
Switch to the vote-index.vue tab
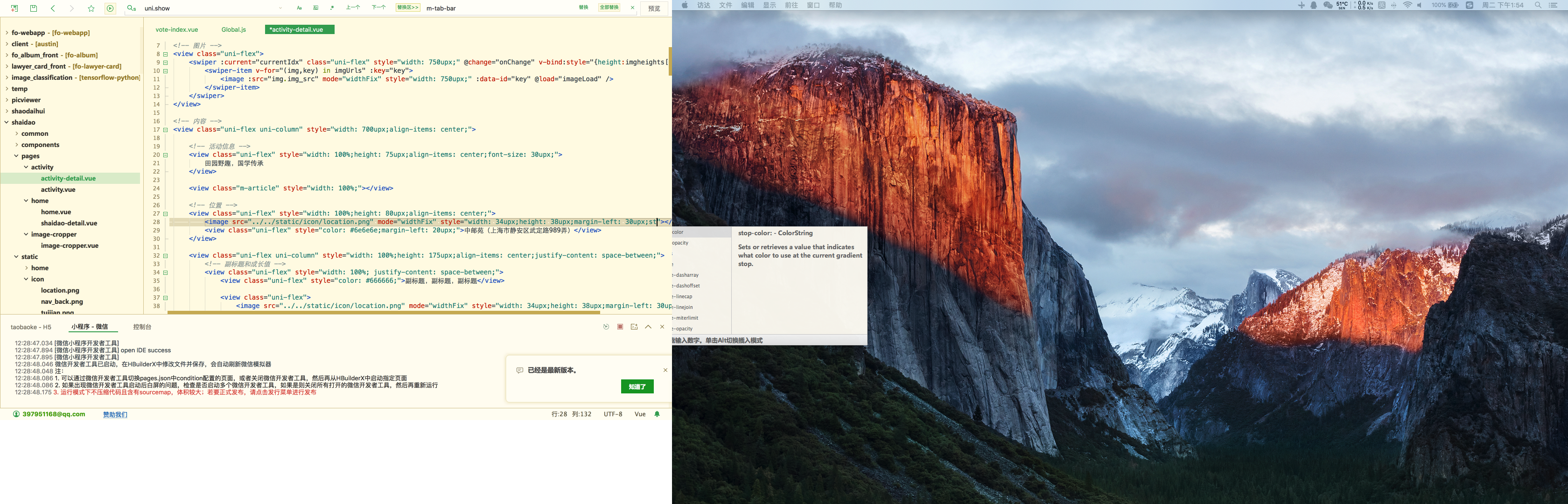coord(176,29)
